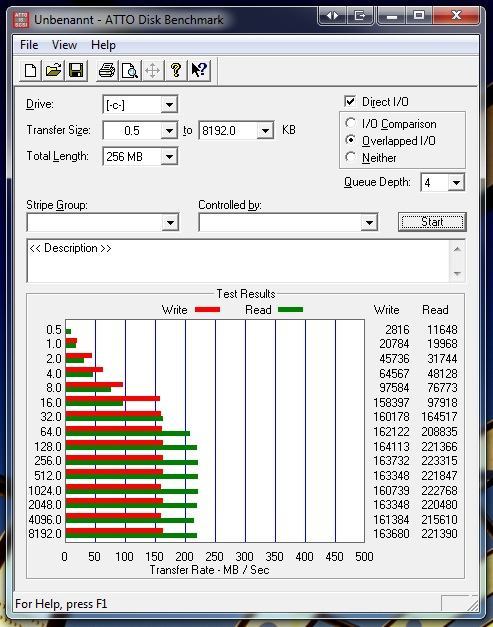Click the New document toolbar icon
493x627 pixels.
click(30, 71)
